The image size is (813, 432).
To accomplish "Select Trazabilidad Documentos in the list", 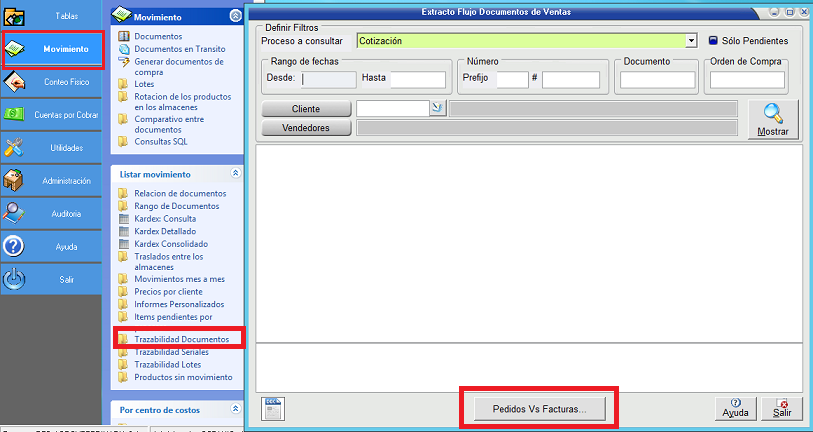I will (x=181, y=340).
